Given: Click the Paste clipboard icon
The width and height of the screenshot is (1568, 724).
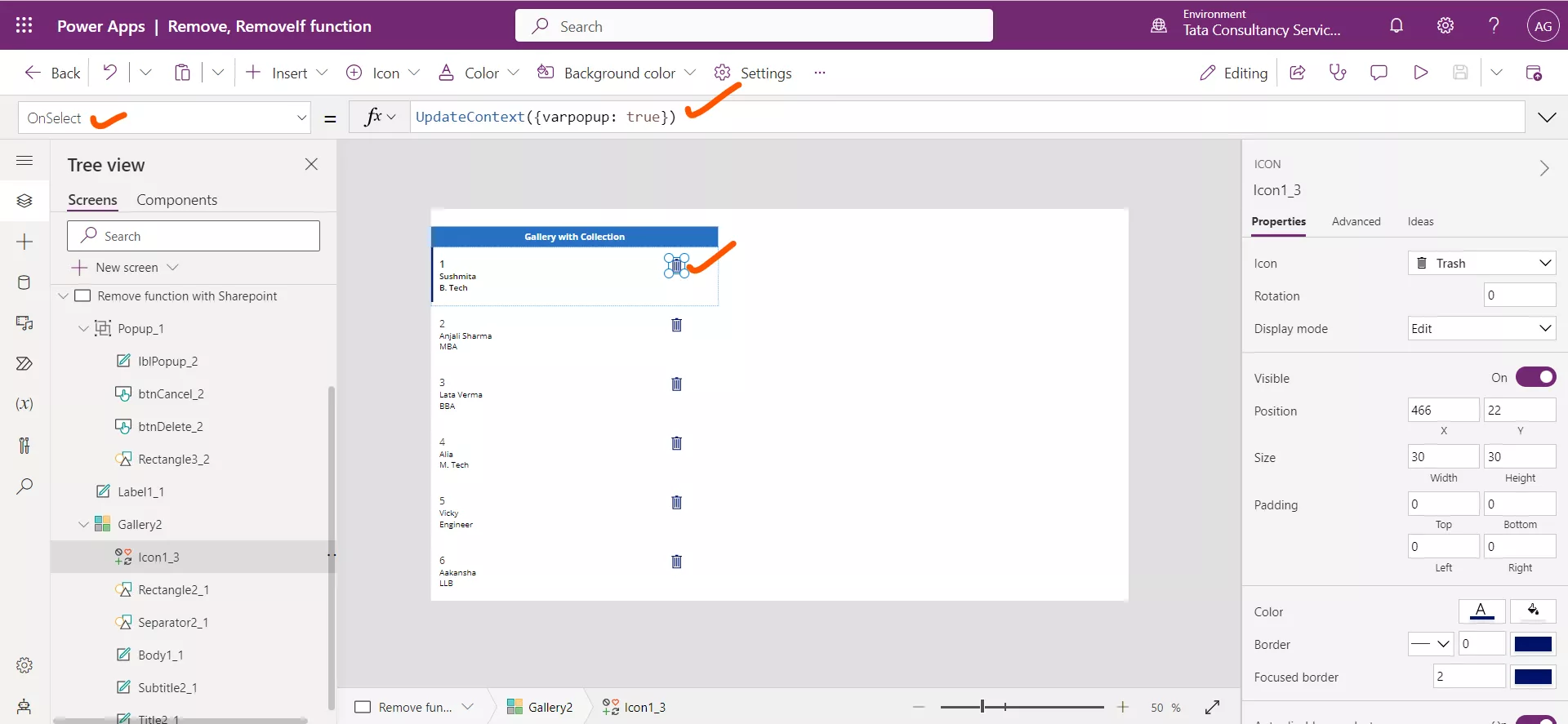Looking at the screenshot, I should 182,73.
